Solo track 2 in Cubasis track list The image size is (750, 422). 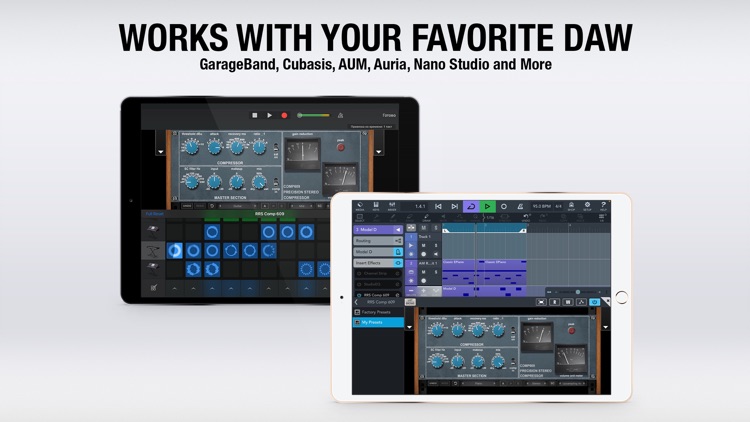coord(435,272)
